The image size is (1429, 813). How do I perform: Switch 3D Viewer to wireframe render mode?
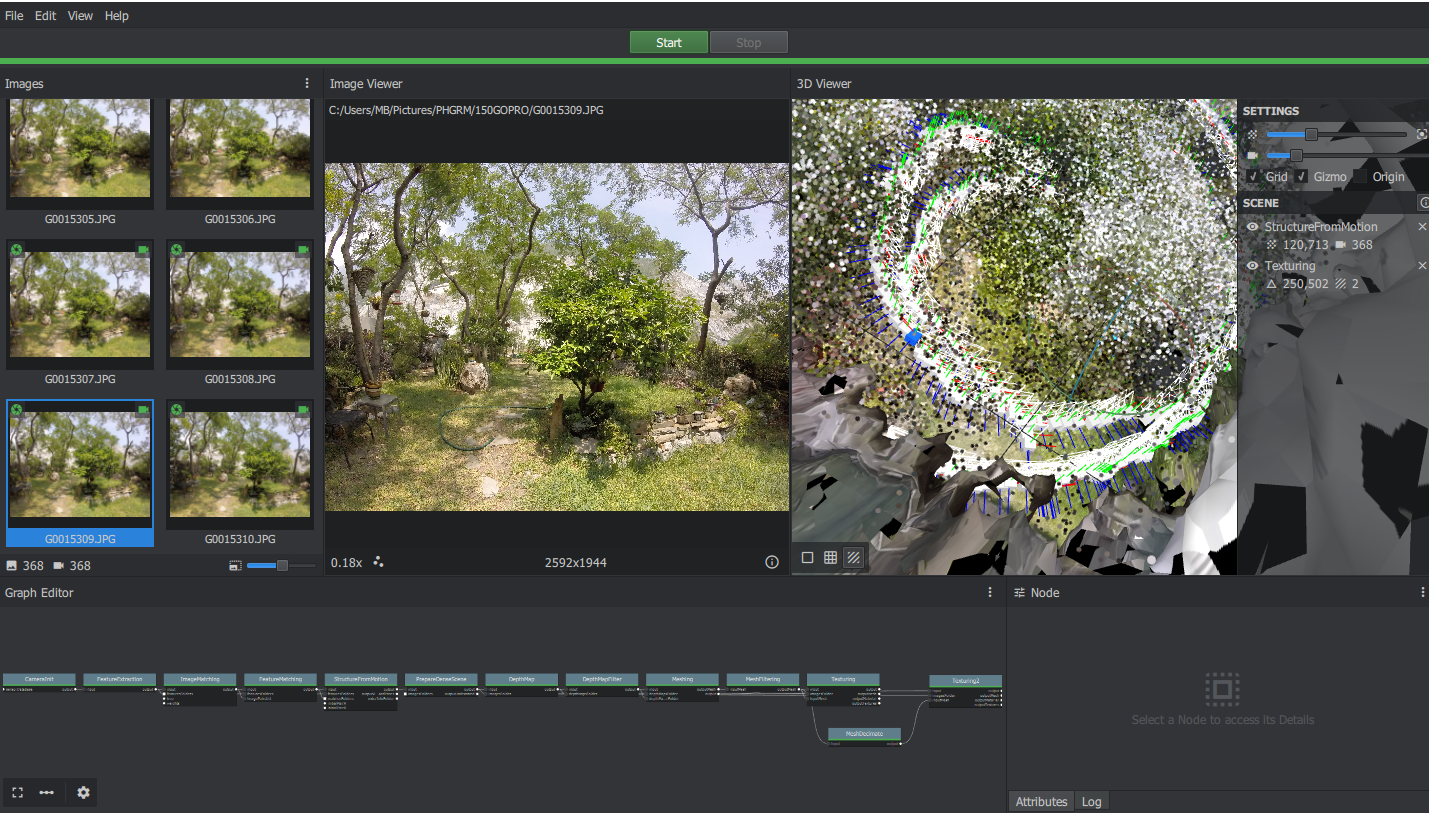[x=830, y=558]
